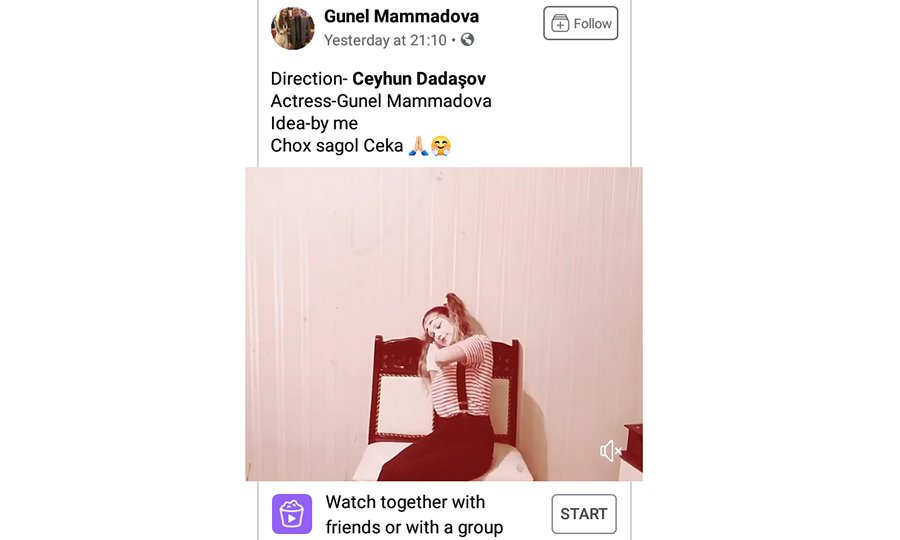Screen dimensions: 900x540
Task: Click the plus icon inside the Follow button
Action: click(x=560, y=24)
